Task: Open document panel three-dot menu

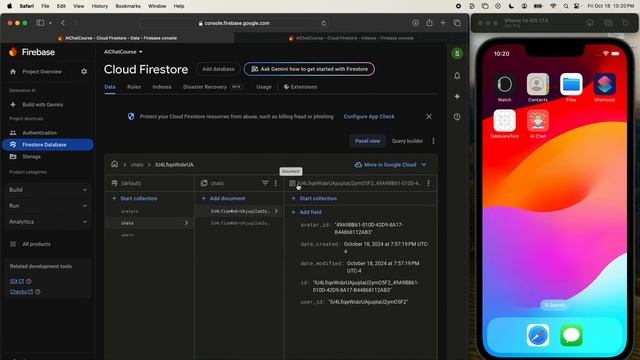Action: (428, 183)
